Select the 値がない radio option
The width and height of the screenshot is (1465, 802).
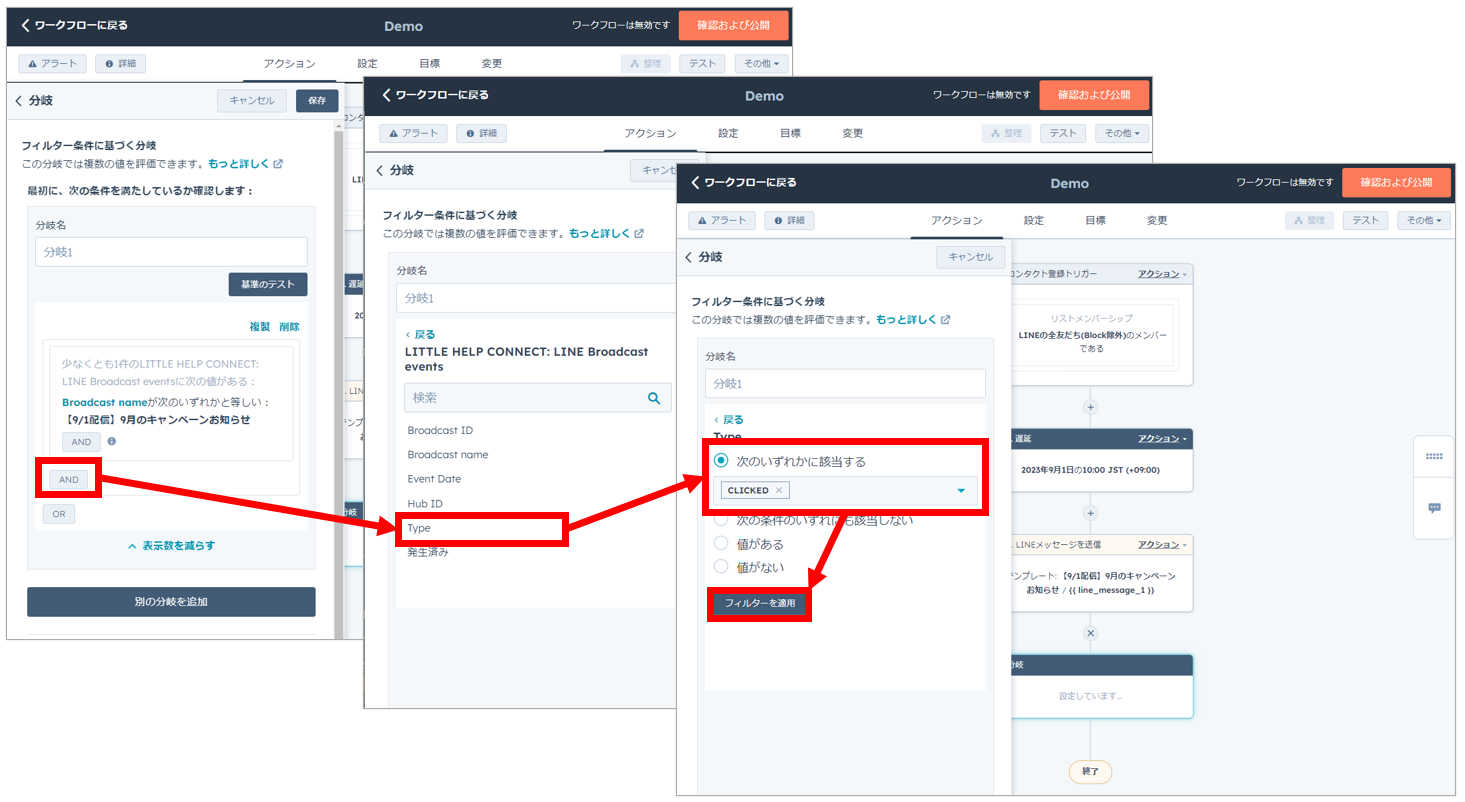coord(721,567)
